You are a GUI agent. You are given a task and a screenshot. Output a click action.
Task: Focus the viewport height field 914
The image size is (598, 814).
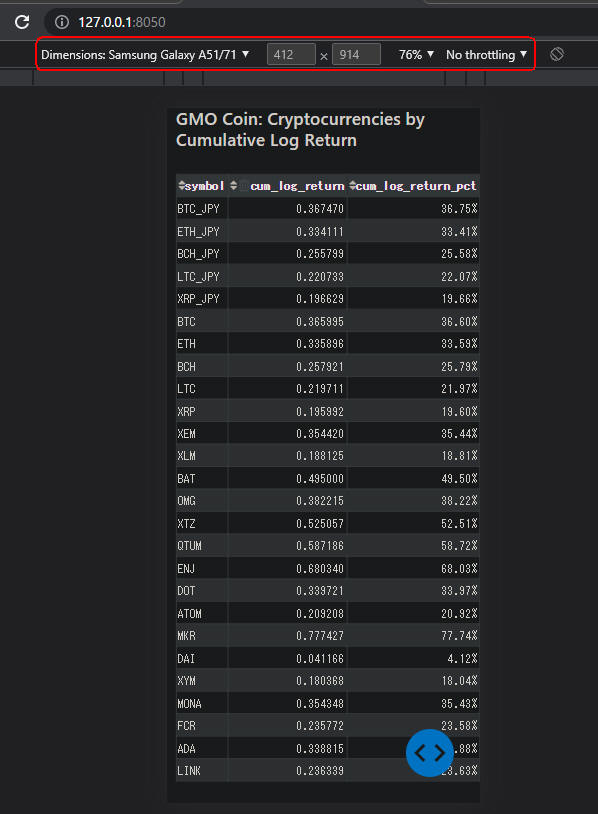coord(356,55)
